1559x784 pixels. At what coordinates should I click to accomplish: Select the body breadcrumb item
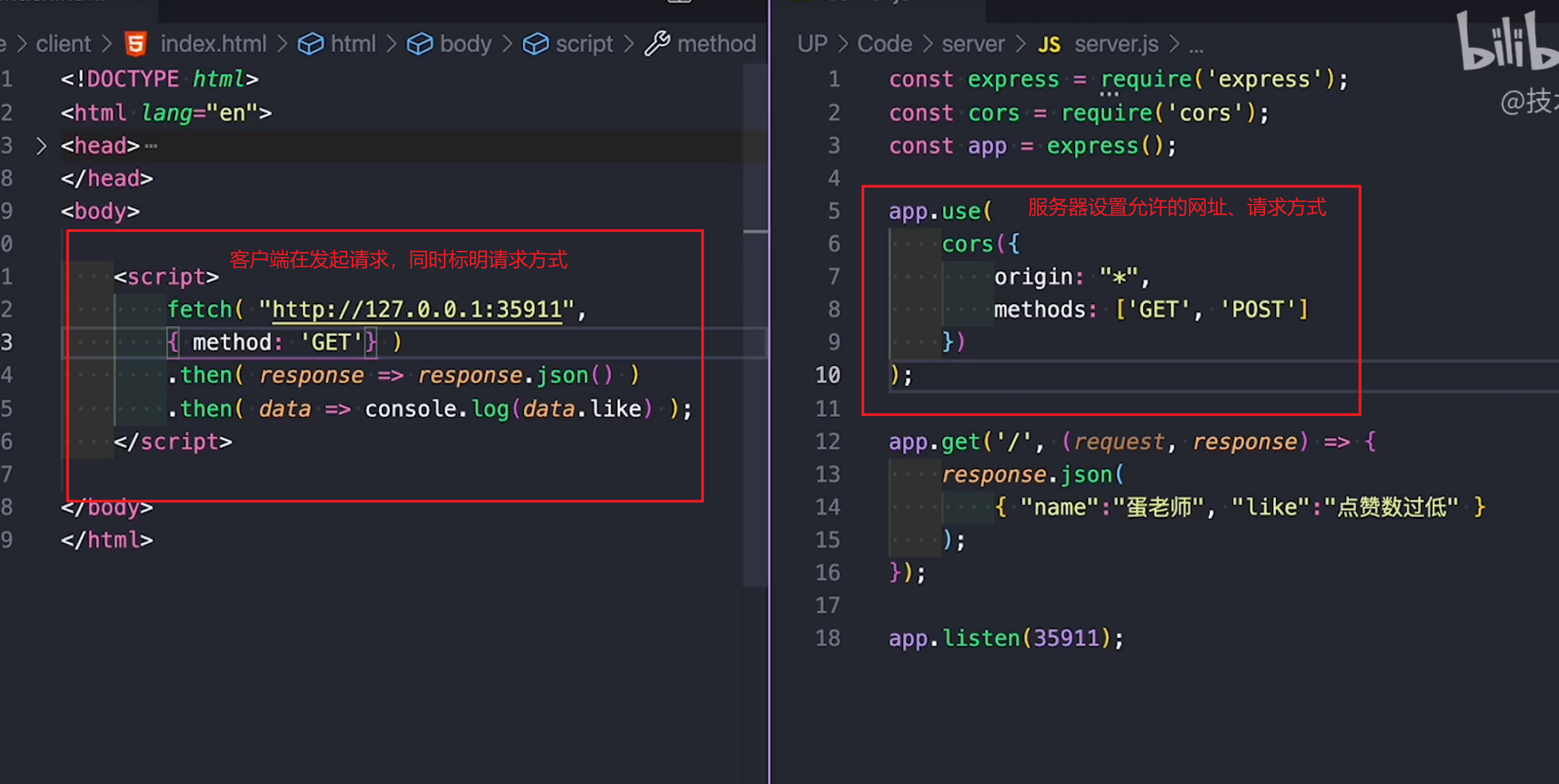click(x=466, y=44)
